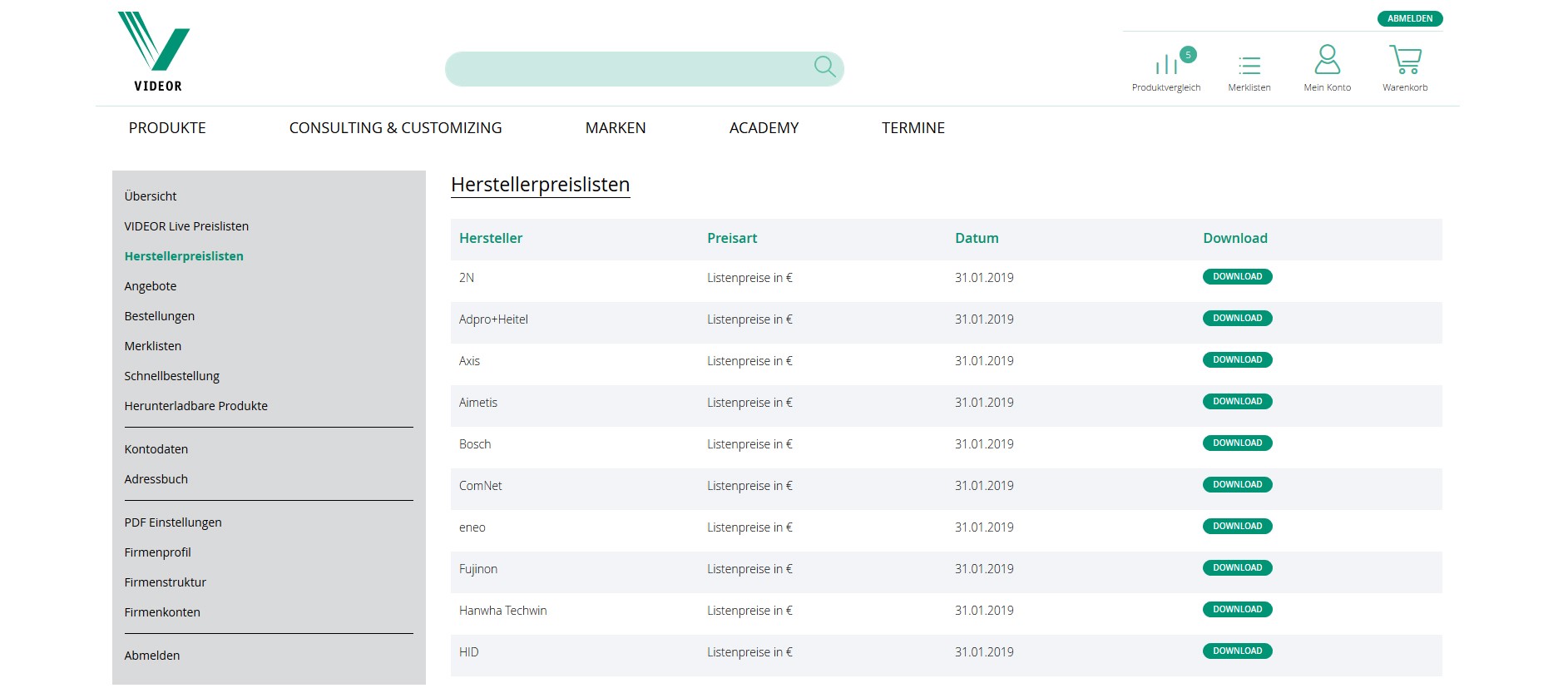This screenshot has width=1568, height=698.
Task: Open Adressbuch in sidebar
Action: coord(156,479)
